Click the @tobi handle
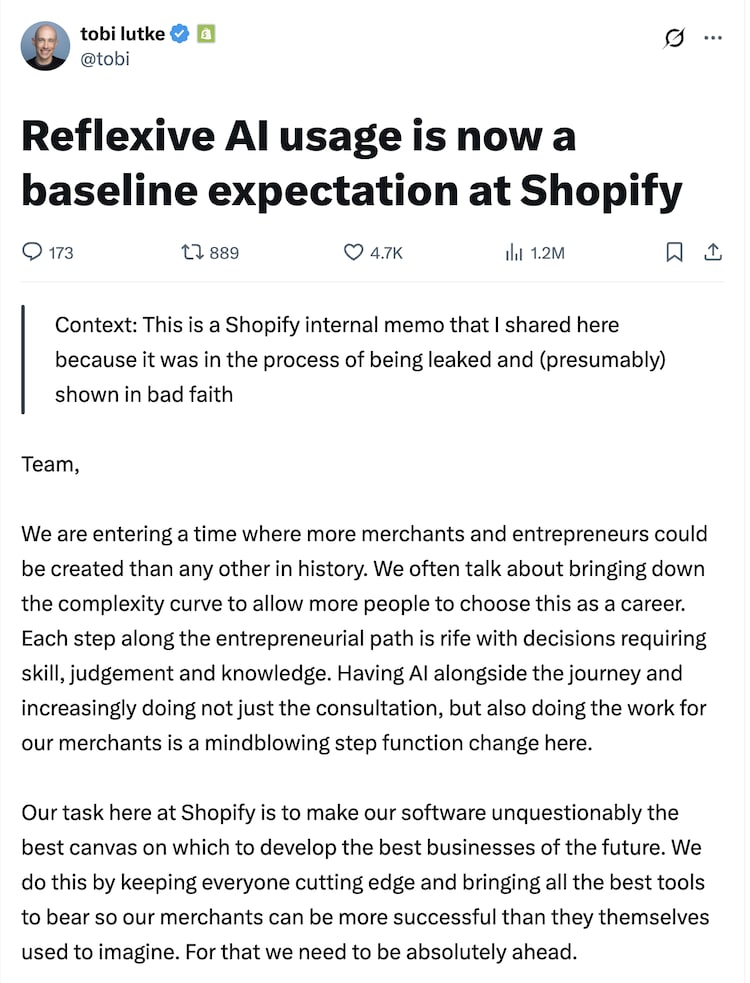 104,58
